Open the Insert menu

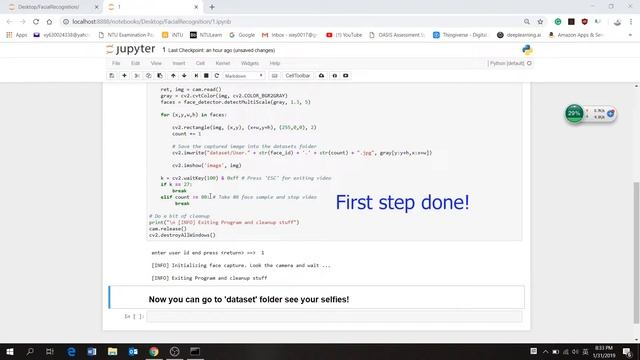178,63
